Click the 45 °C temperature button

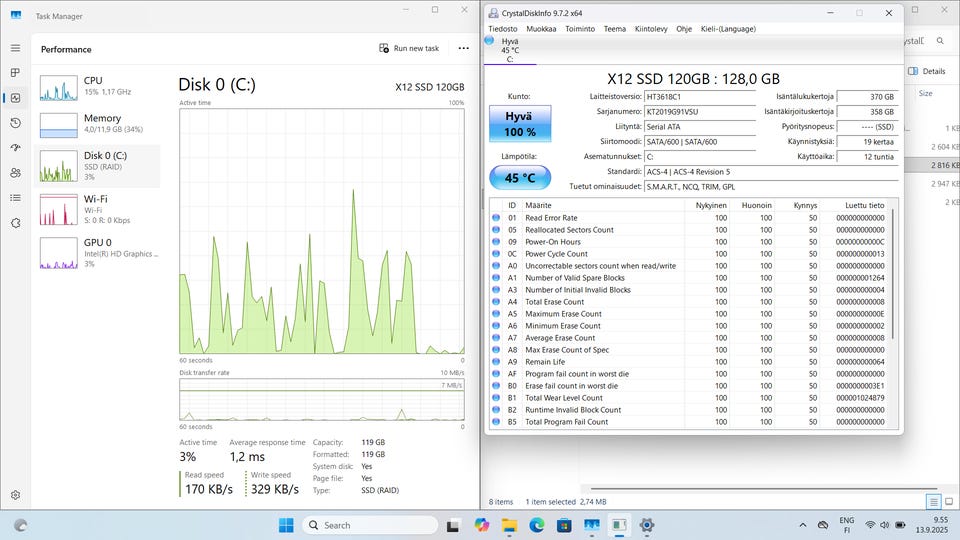pyautogui.click(x=520, y=178)
